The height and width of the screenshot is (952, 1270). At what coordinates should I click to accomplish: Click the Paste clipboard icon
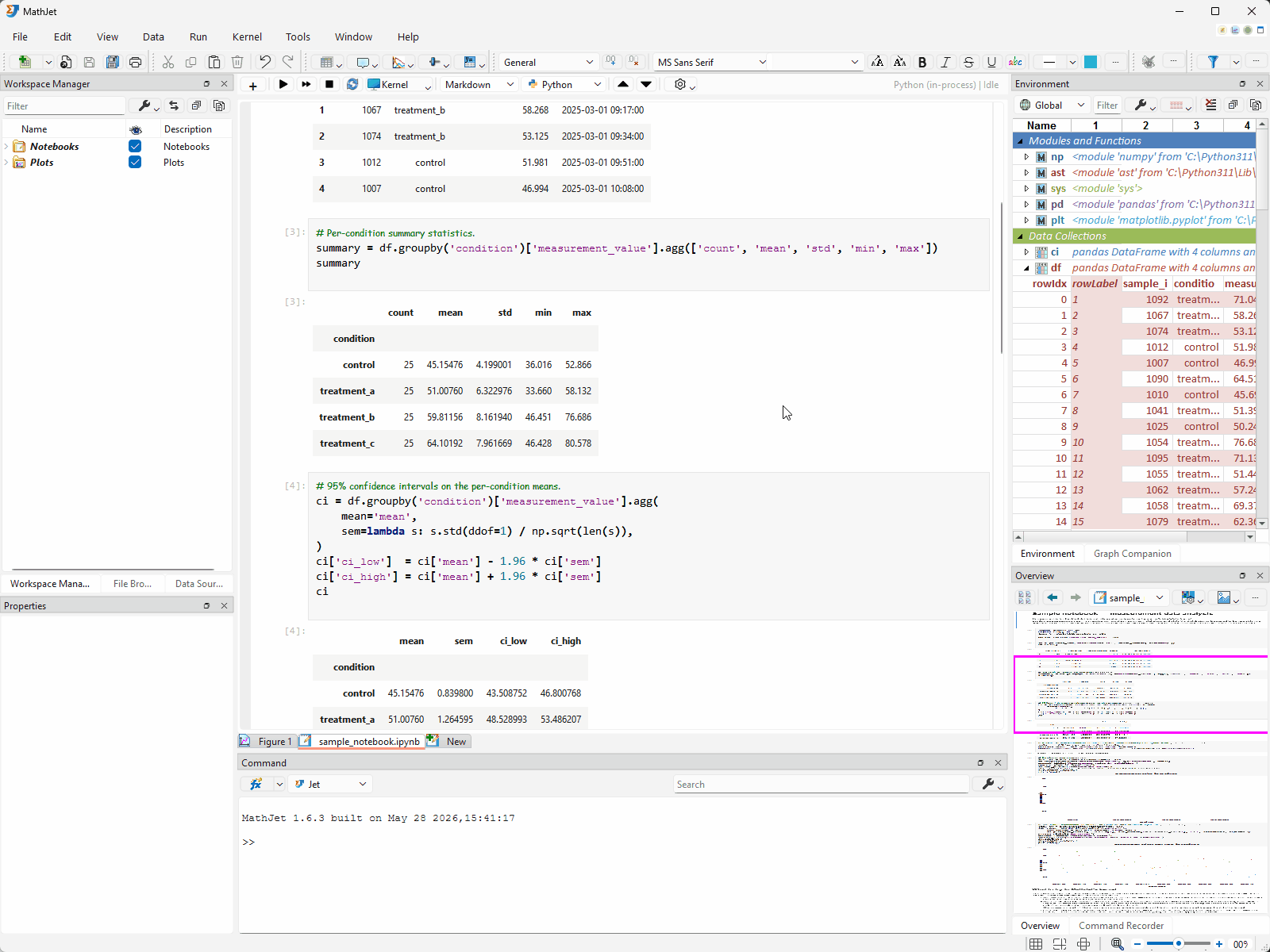[214, 62]
